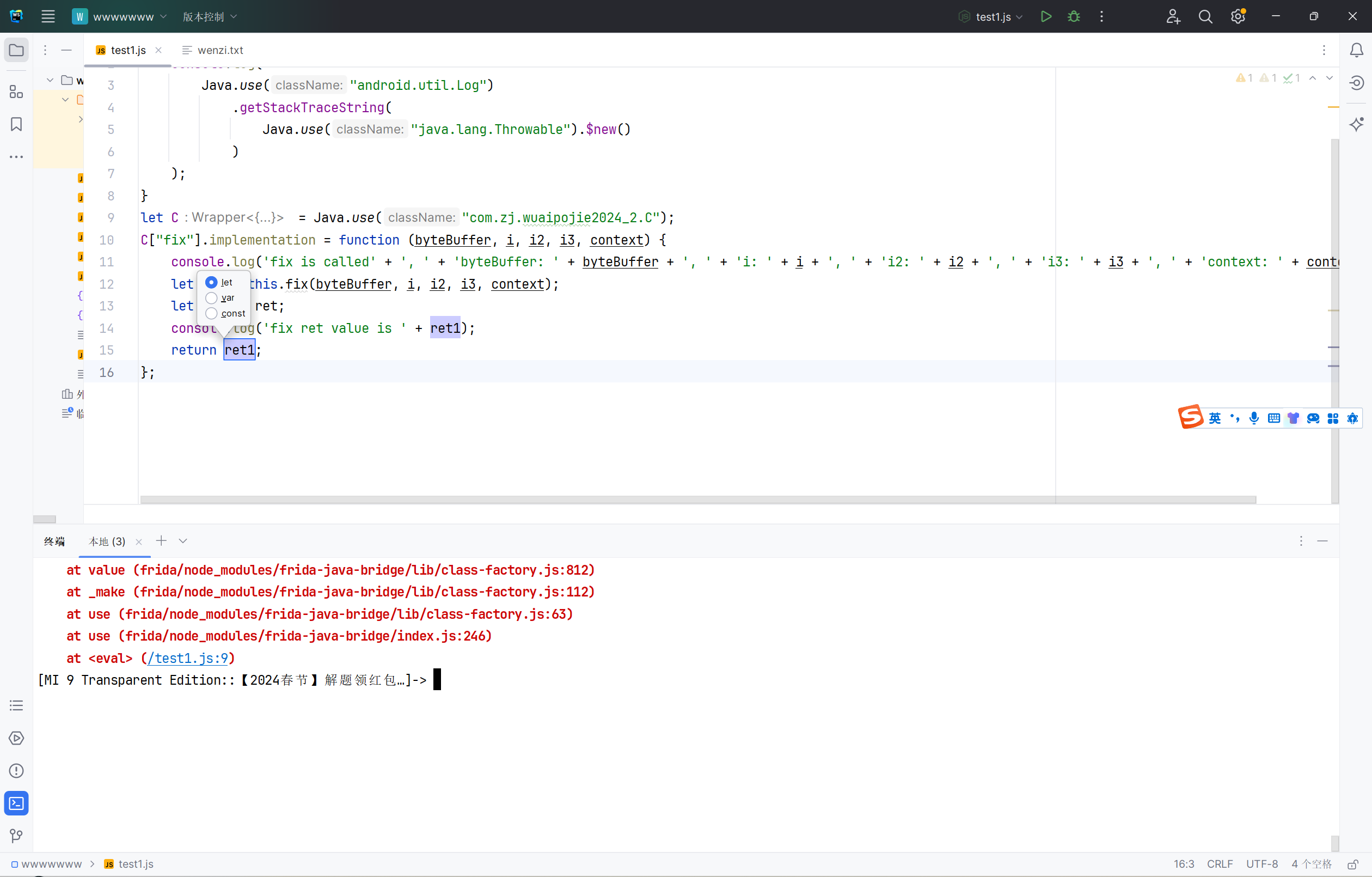Hide the project panel with minimize dash
1372x877 pixels.
pyautogui.click(x=66, y=50)
